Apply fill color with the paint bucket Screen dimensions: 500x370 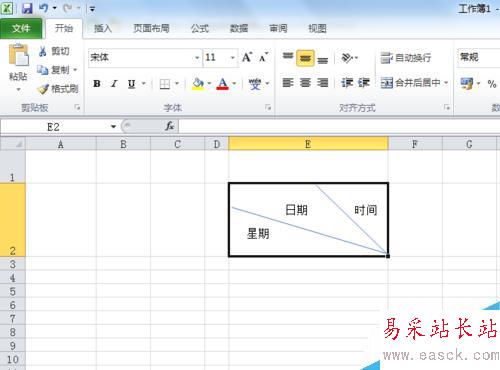[198, 84]
